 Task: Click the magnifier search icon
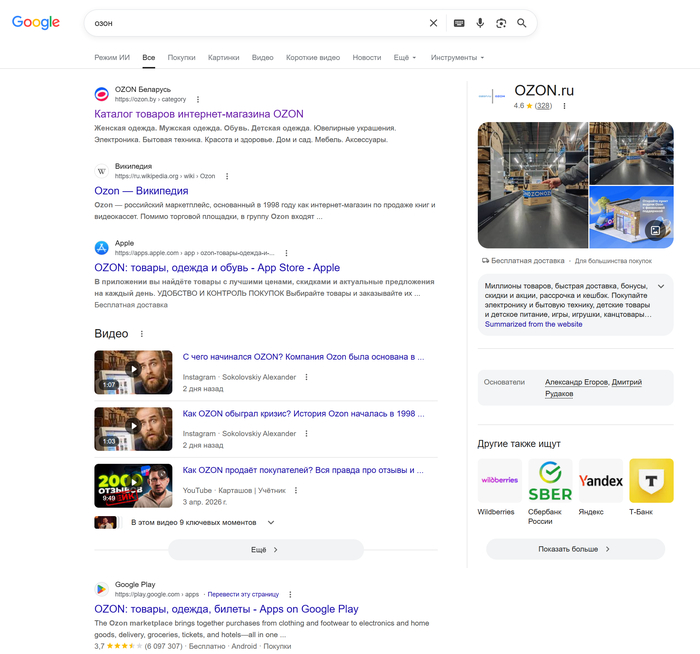[x=521, y=23]
